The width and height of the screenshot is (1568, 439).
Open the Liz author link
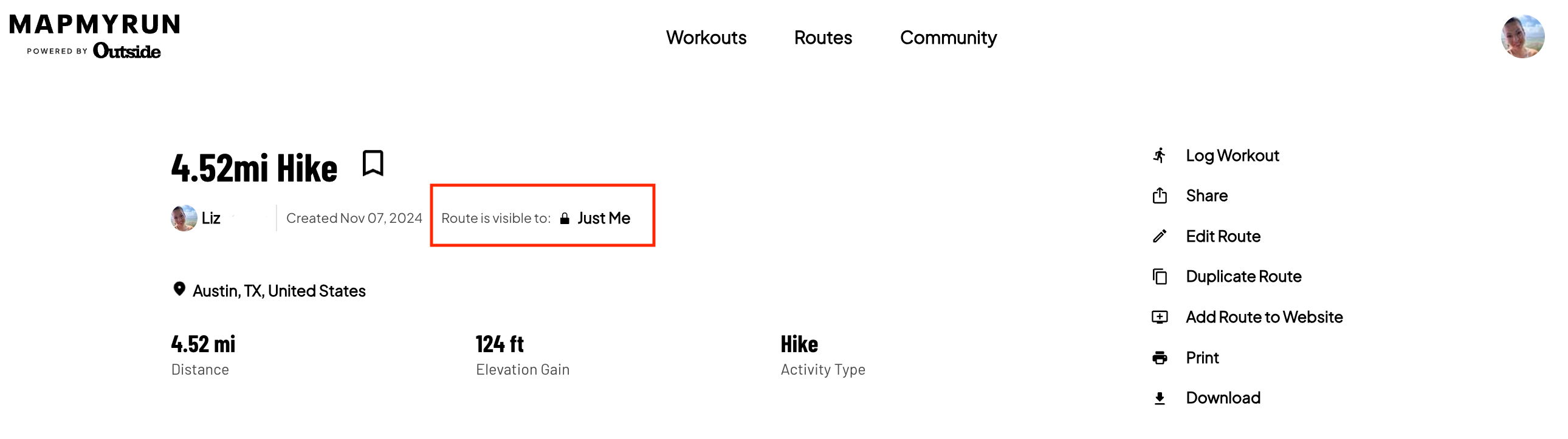coord(211,217)
